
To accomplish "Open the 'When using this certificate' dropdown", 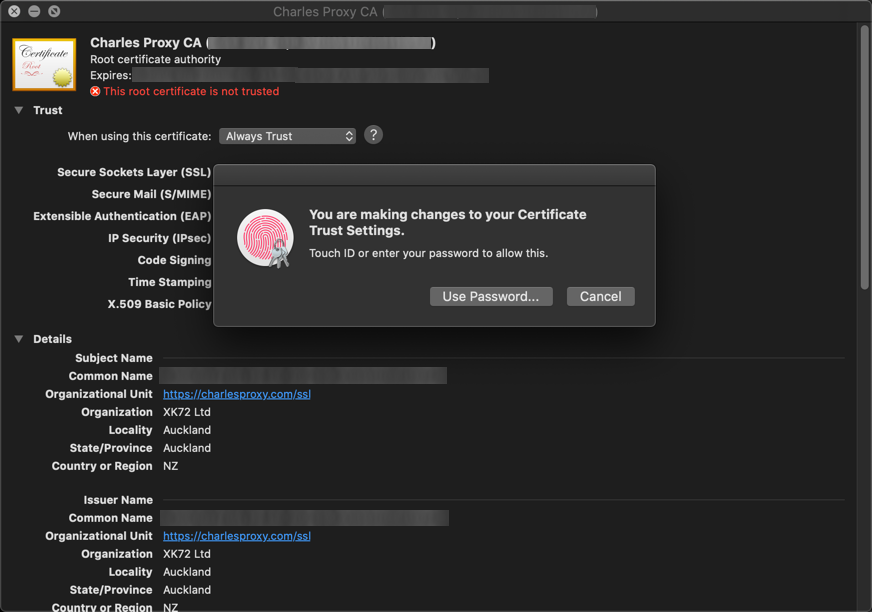I will 288,136.
